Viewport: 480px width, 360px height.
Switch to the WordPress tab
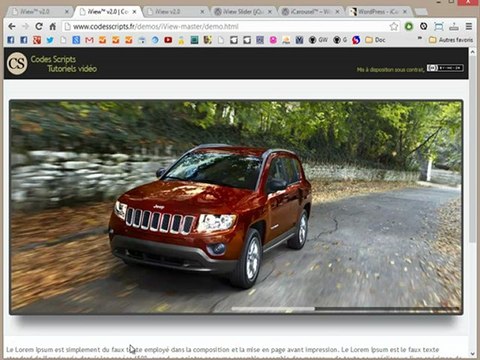378,12
